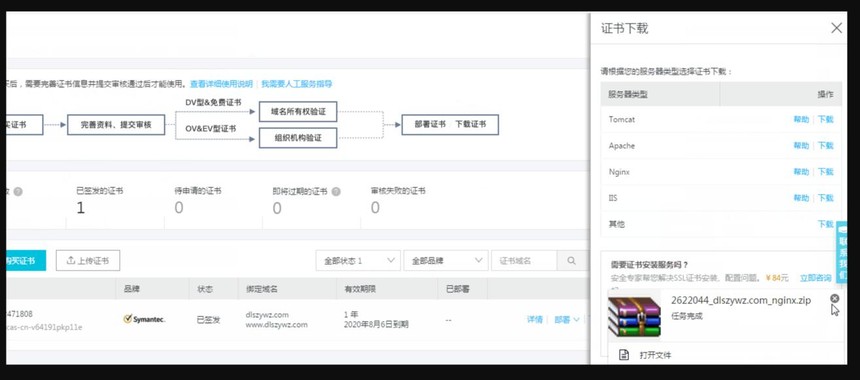Image resolution: width=860 pixels, height=380 pixels.
Task: Download the IIS certificate
Action: (825, 197)
